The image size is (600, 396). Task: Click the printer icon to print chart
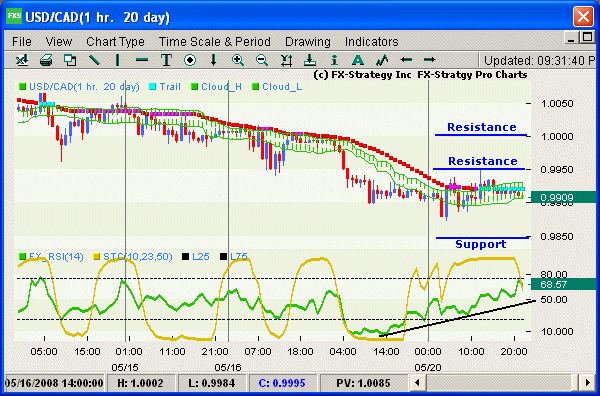(46, 60)
